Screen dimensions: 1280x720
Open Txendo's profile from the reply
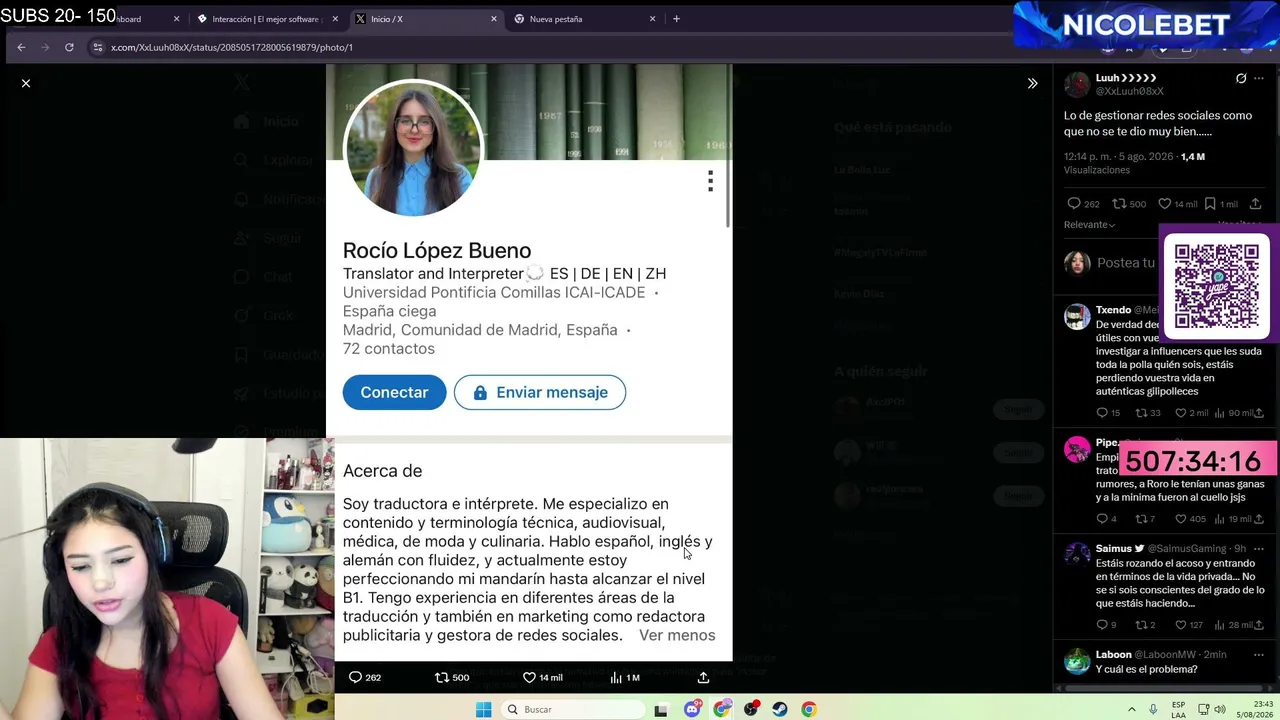1113,310
